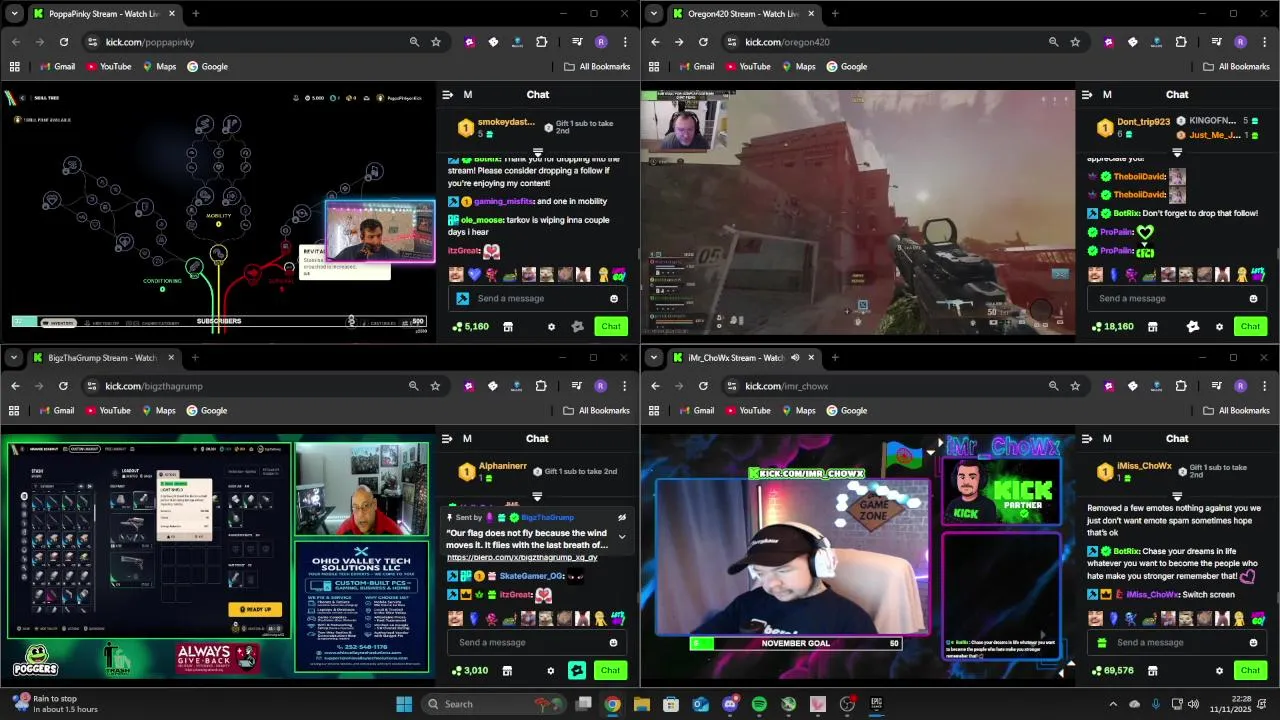Open Chrome three-dot menu in PoppaPinky window
Viewport: 1280px width, 720px height.
625,42
